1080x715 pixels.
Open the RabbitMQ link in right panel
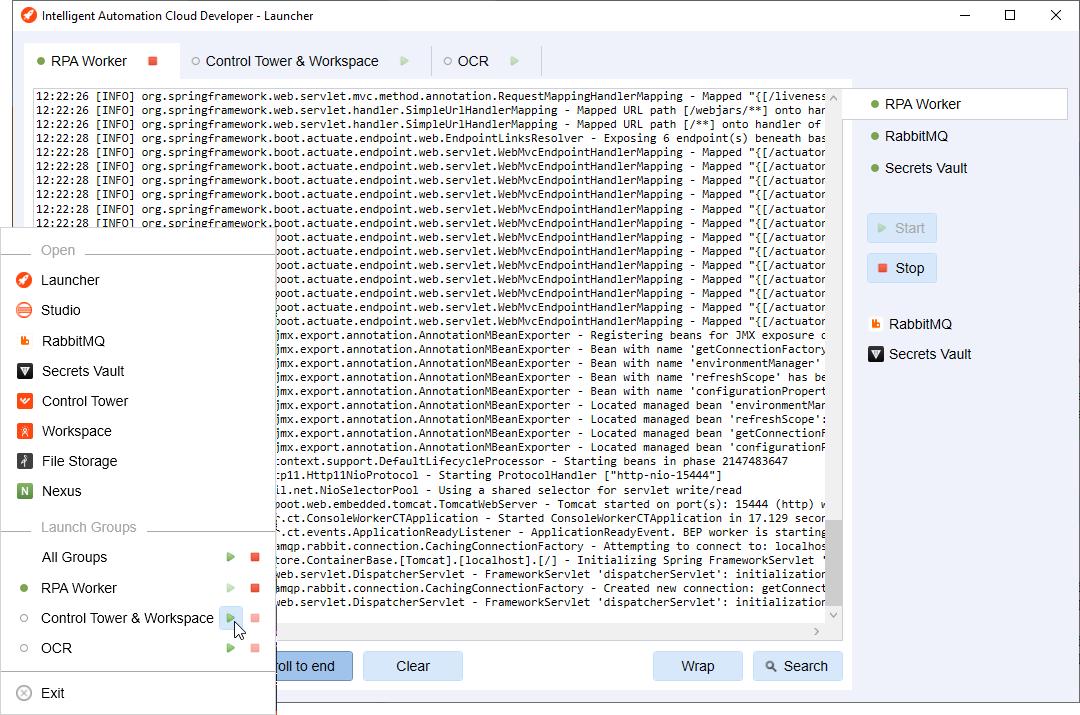(x=920, y=324)
